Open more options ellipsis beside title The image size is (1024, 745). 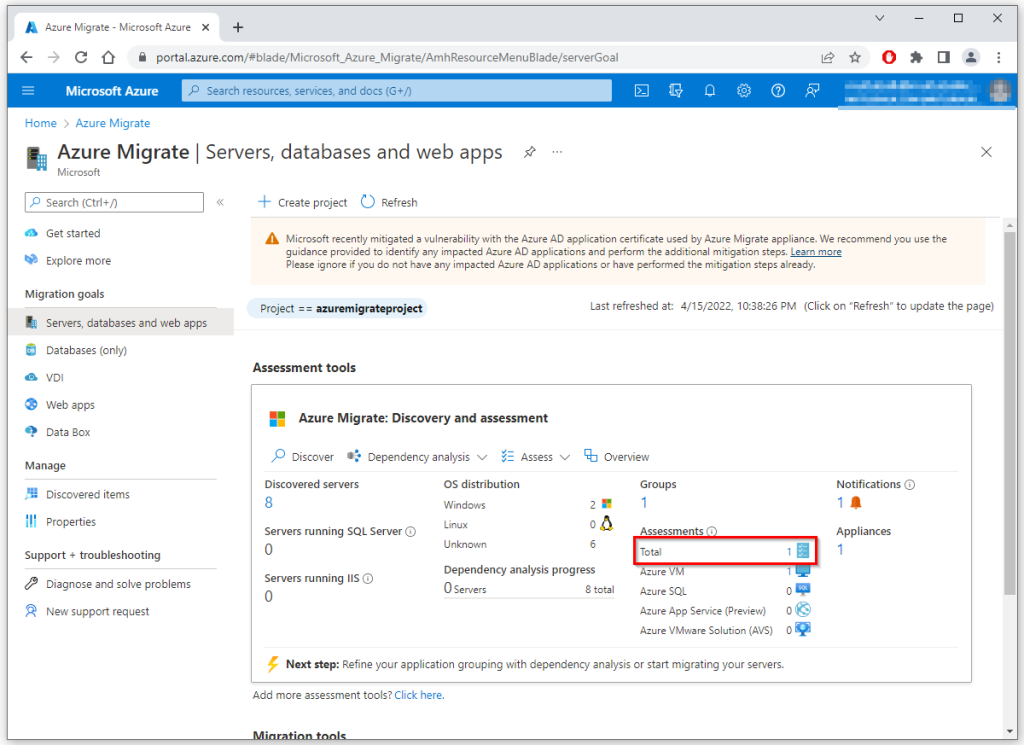click(557, 152)
